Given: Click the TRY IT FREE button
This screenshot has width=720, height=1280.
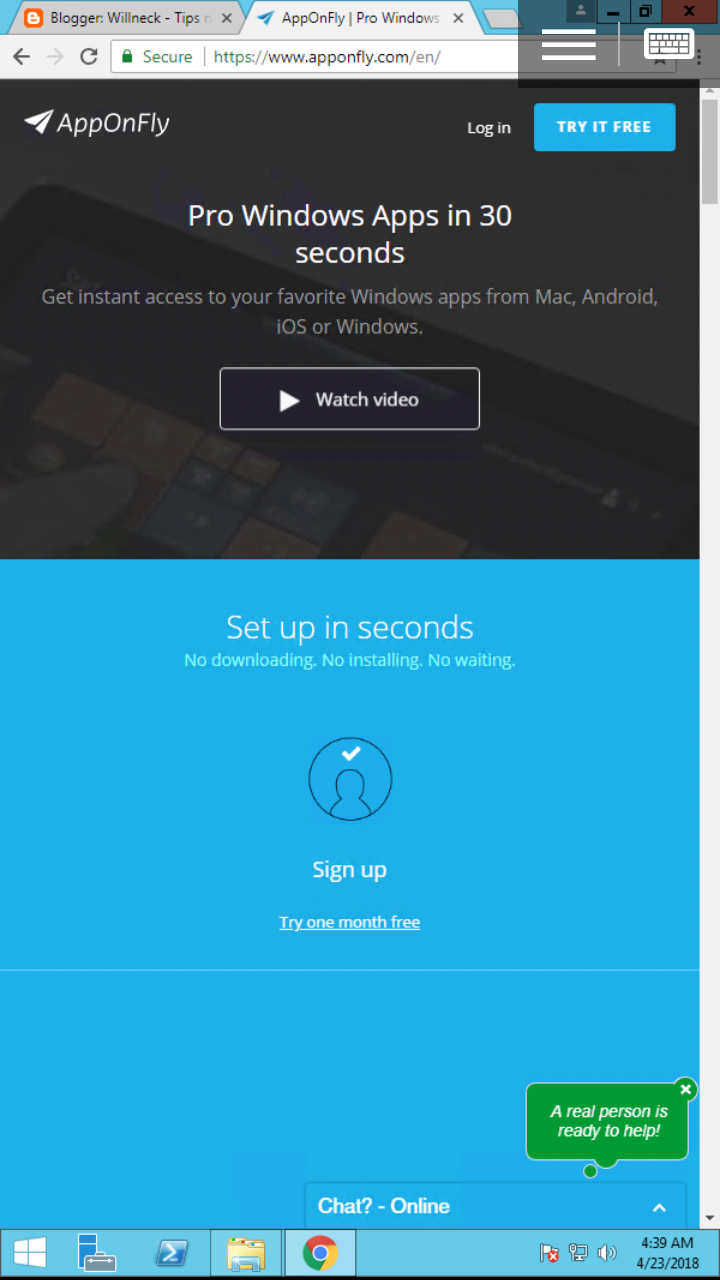Looking at the screenshot, I should click(604, 127).
